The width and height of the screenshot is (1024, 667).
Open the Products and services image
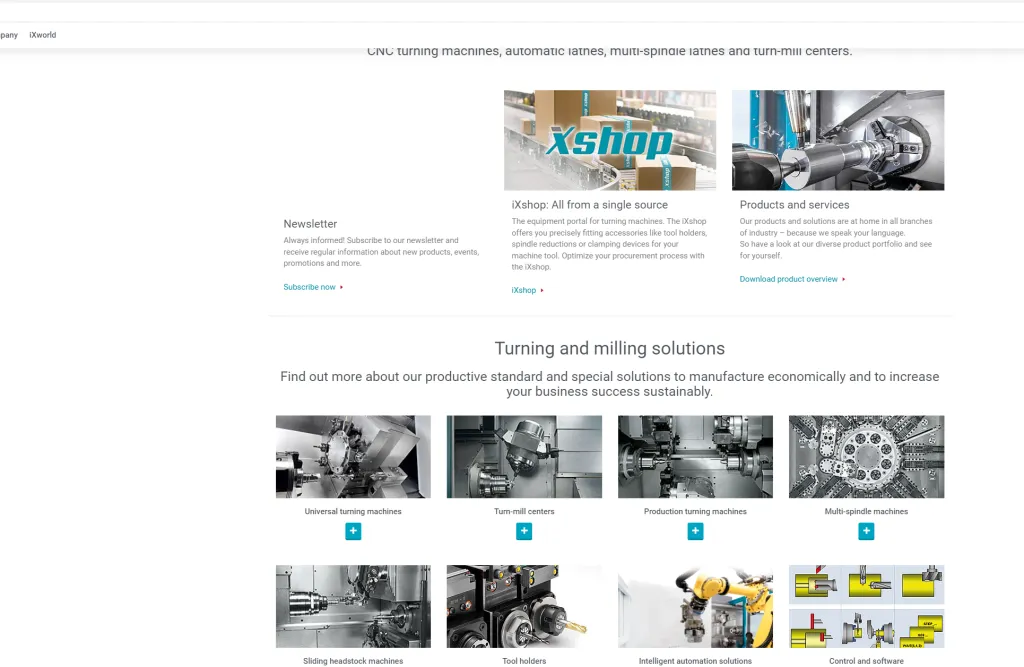pyautogui.click(x=838, y=140)
